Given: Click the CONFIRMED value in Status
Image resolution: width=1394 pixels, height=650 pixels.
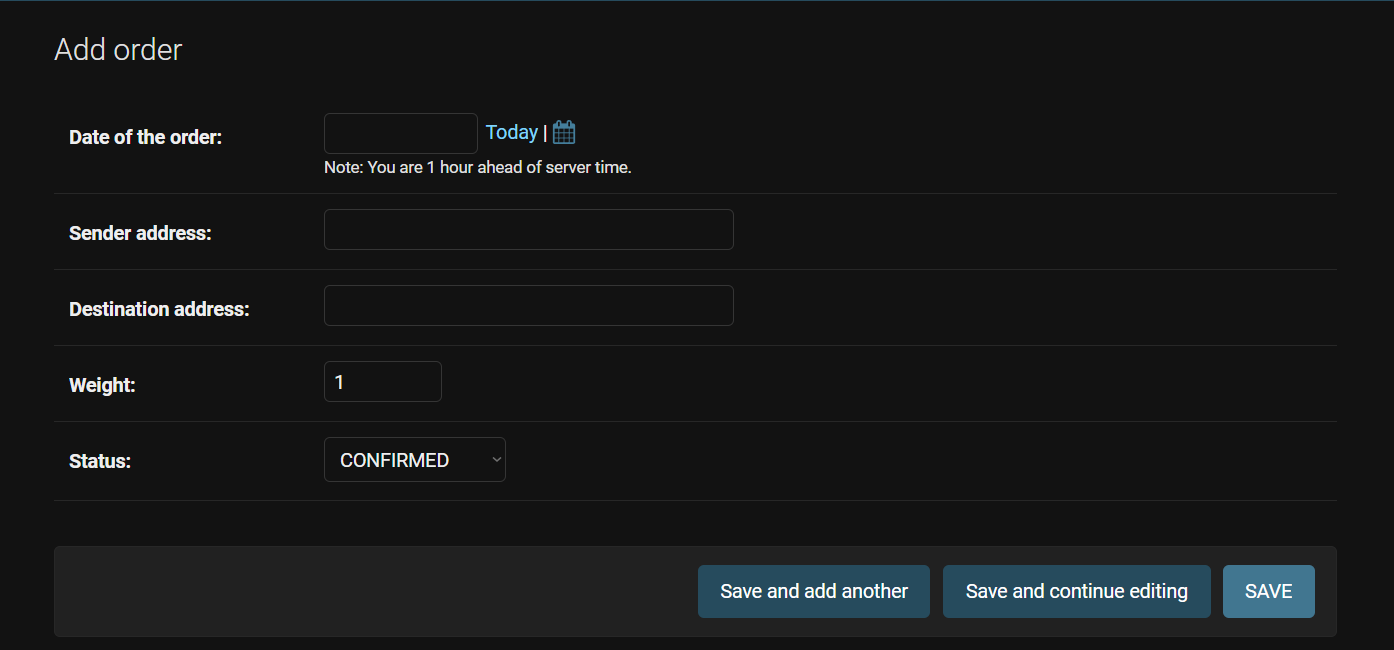Looking at the screenshot, I should point(394,460).
